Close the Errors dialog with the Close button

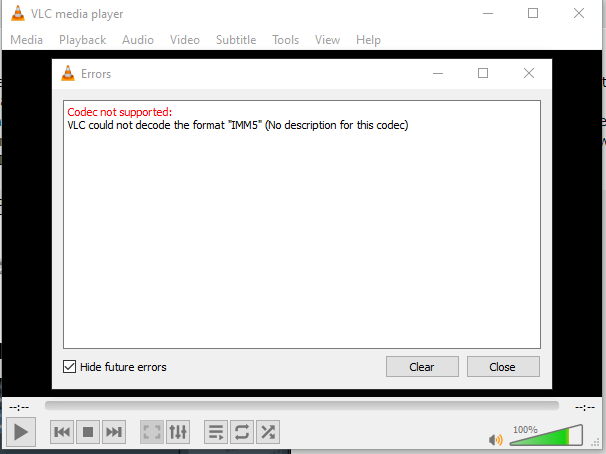[x=503, y=366]
